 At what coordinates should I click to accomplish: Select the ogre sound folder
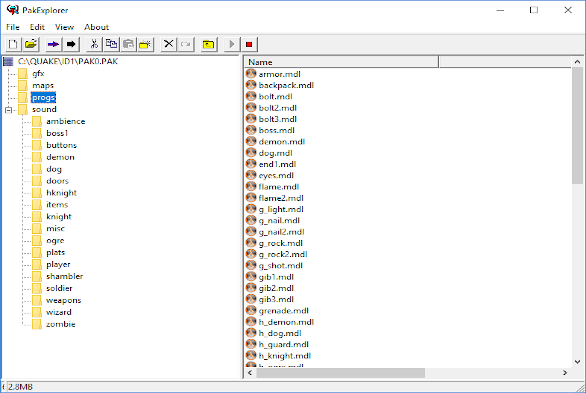coord(55,241)
